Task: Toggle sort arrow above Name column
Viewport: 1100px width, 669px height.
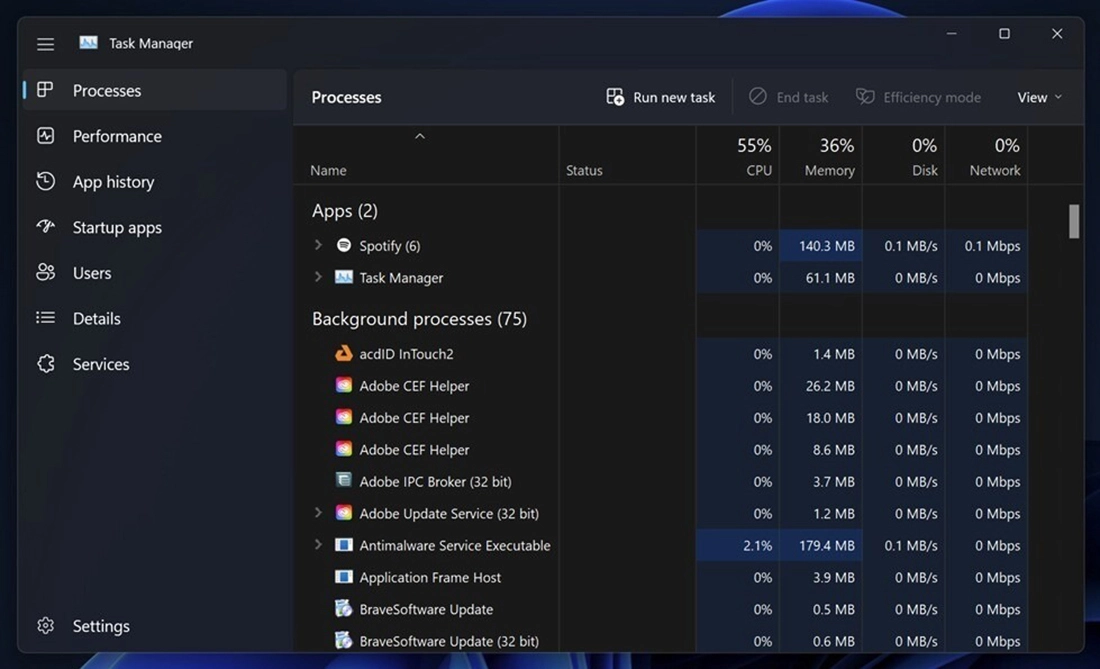Action: pyautogui.click(x=420, y=136)
